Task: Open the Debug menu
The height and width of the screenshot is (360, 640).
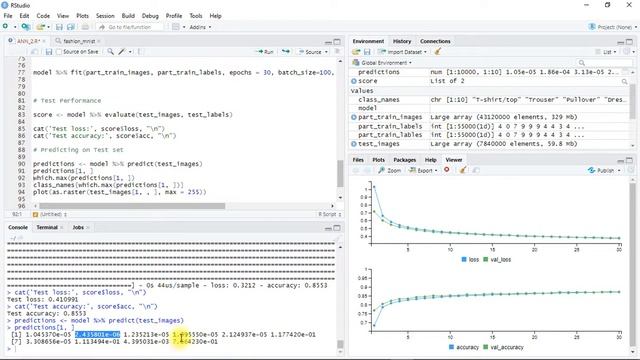Action: point(150,16)
